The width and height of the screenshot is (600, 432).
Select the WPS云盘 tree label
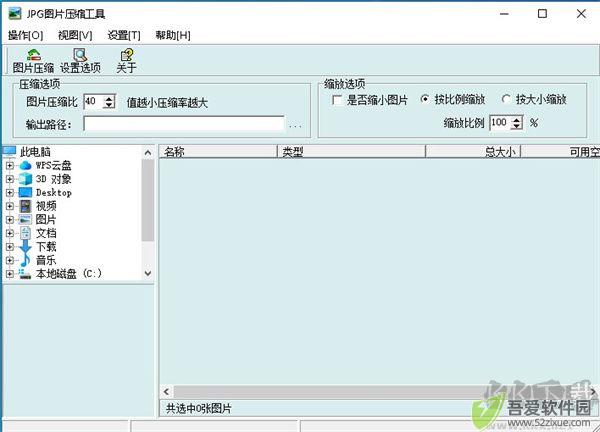click(x=54, y=166)
